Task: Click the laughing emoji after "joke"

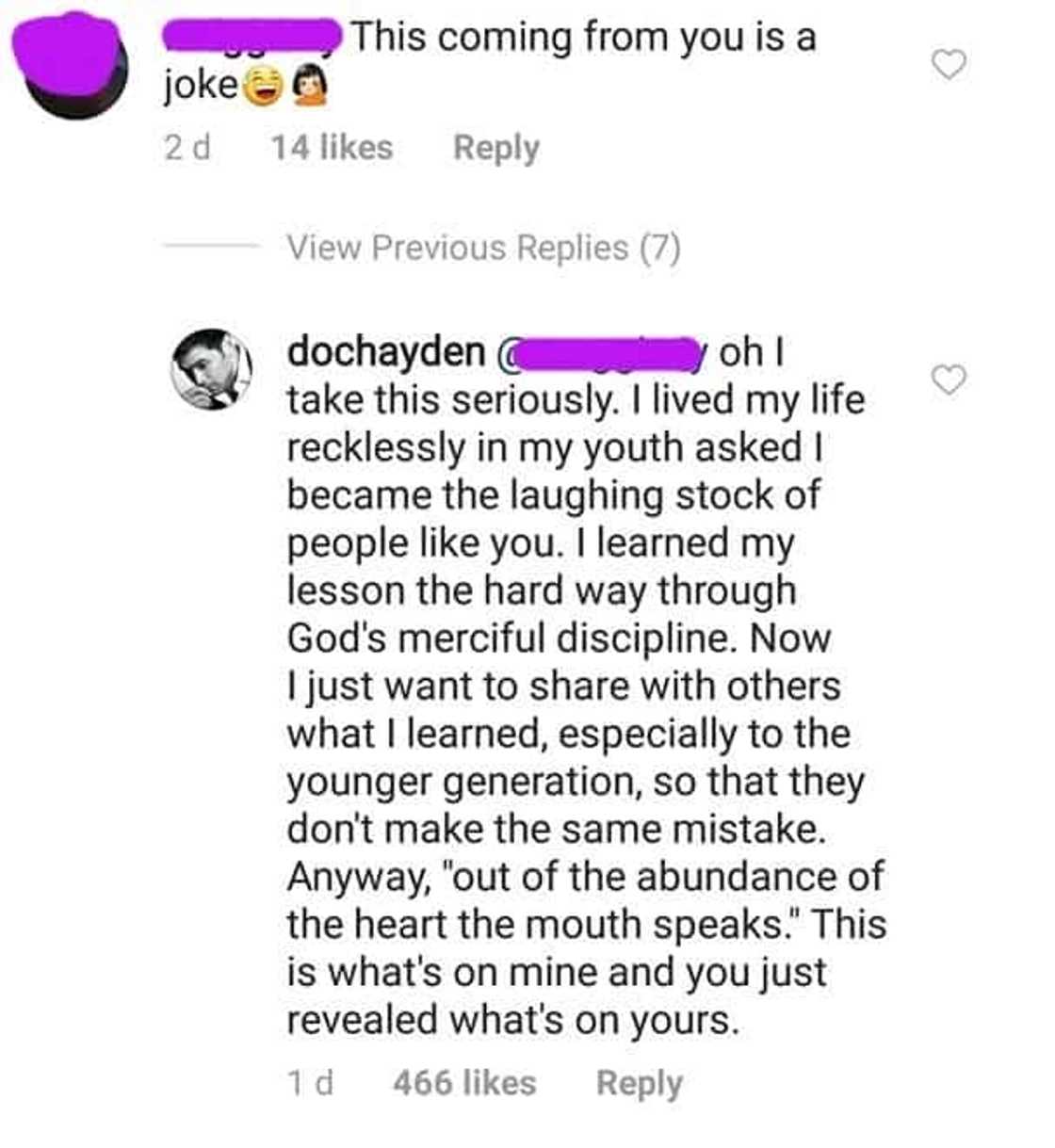Action: point(265,88)
